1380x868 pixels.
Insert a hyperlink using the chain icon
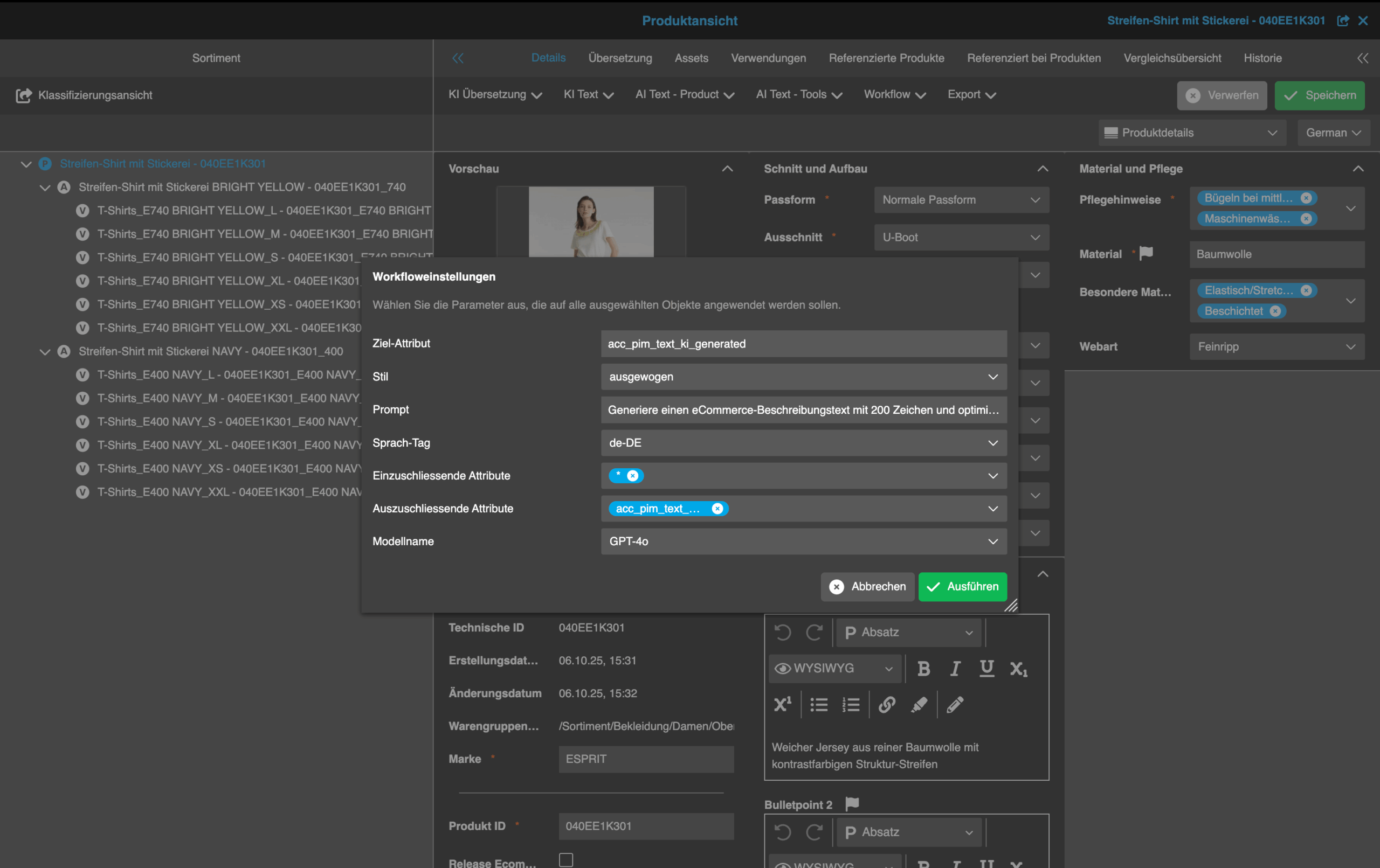[x=887, y=705]
